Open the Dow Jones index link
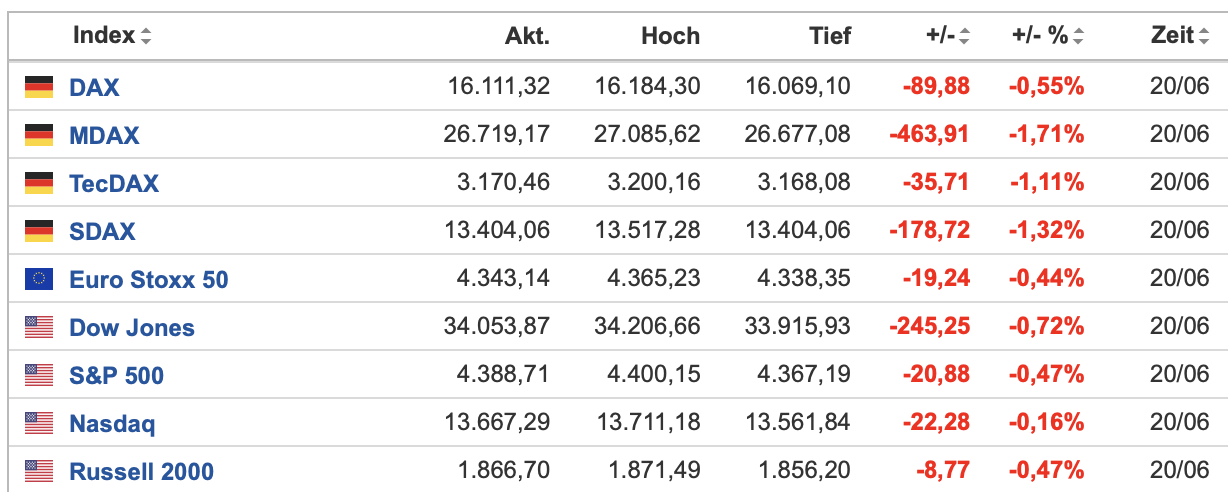 point(132,327)
